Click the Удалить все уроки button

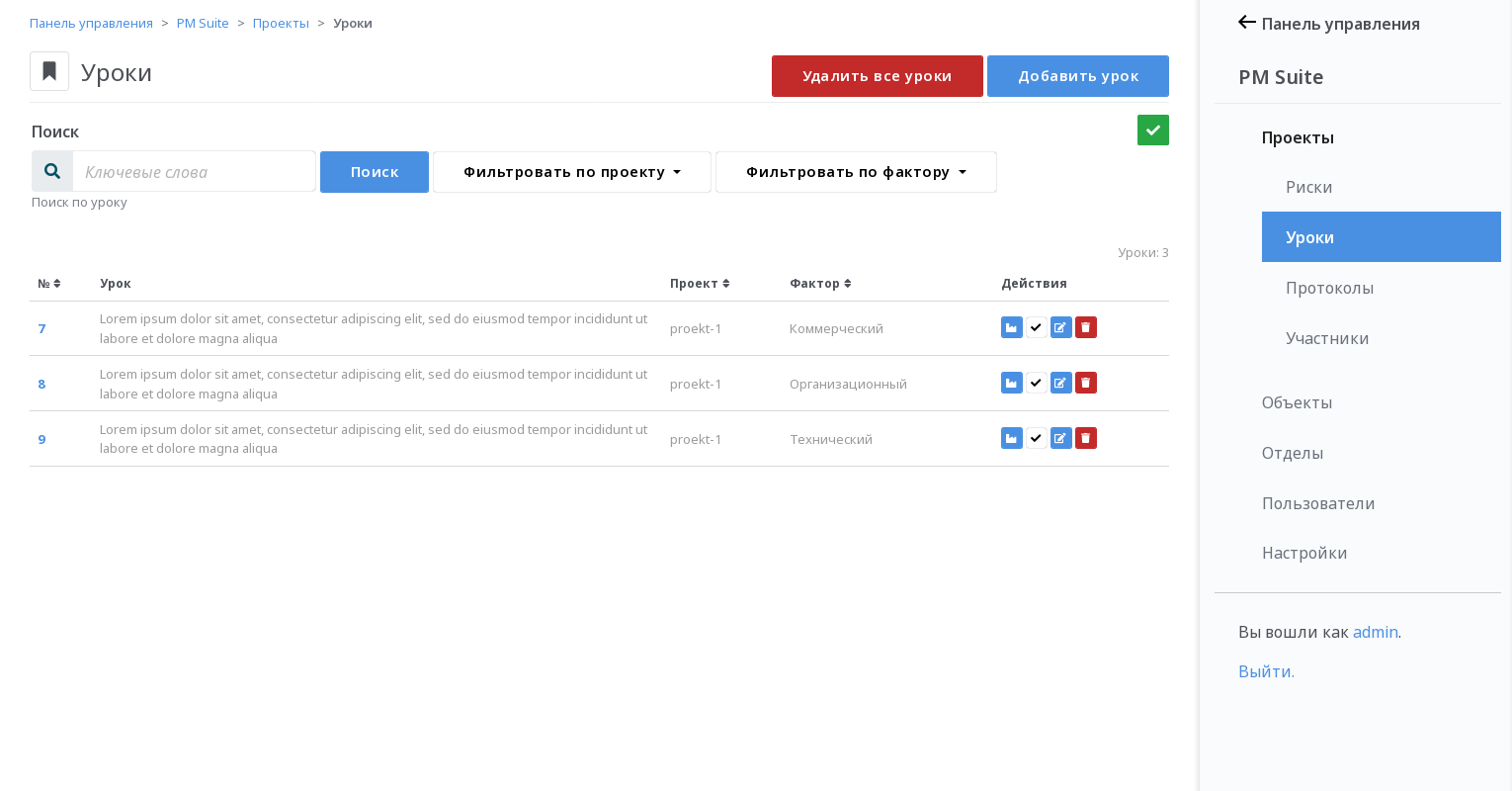pyautogui.click(x=878, y=76)
